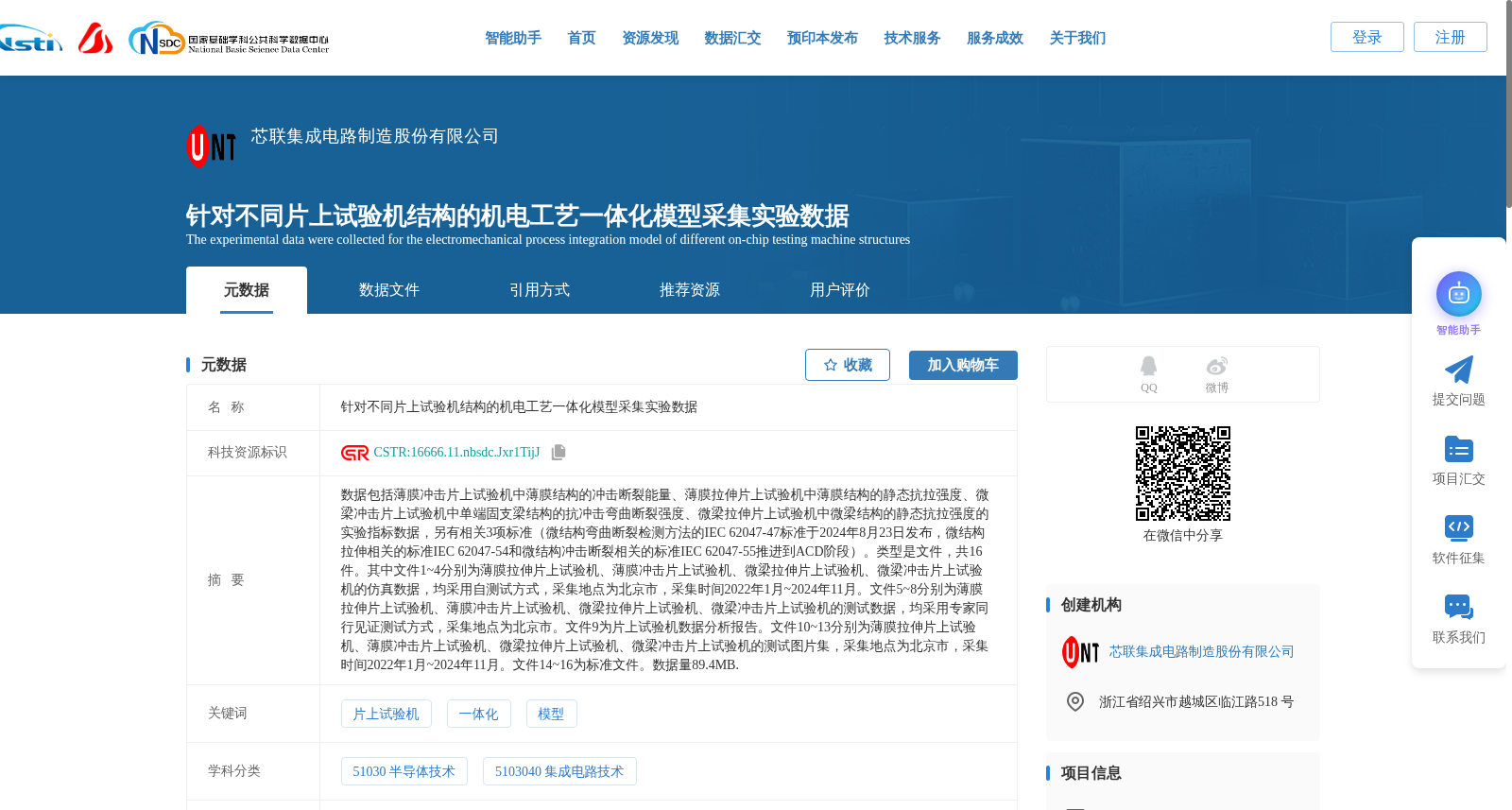The image size is (1512, 810).
Task: Open the 软件征集 code icon
Action: click(1459, 527)
